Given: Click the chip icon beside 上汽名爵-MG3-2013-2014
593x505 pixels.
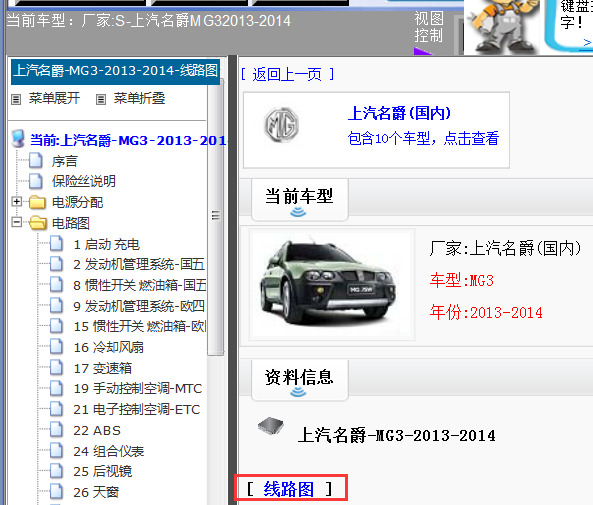Looking at the screenshot, I should (271, 426).
